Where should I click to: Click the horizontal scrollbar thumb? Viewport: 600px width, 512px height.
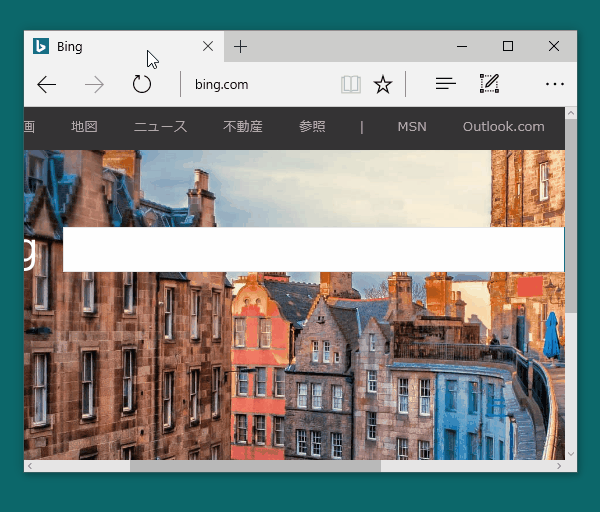(x=256, y=466)
